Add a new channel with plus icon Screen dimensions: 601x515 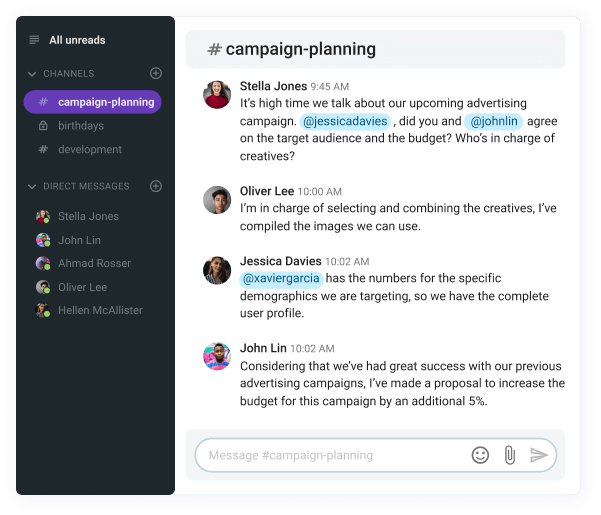tap(156, 73)
